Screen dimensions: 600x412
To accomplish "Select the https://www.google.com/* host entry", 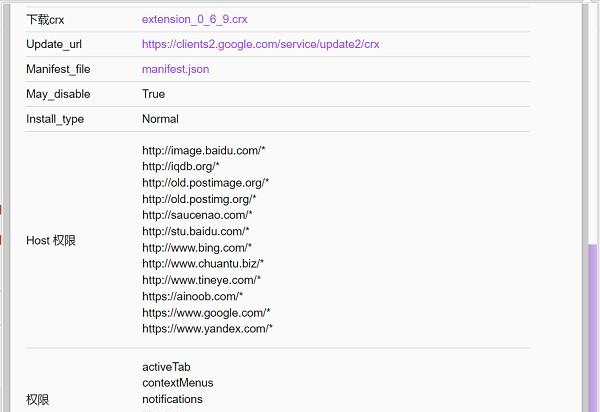I will click(x=206, y=312).
